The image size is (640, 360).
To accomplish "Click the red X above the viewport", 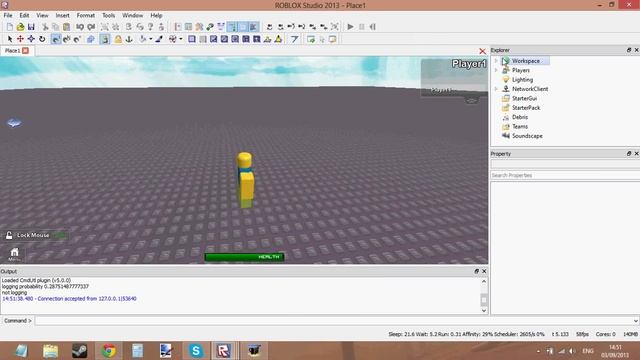I will point(482,51).
